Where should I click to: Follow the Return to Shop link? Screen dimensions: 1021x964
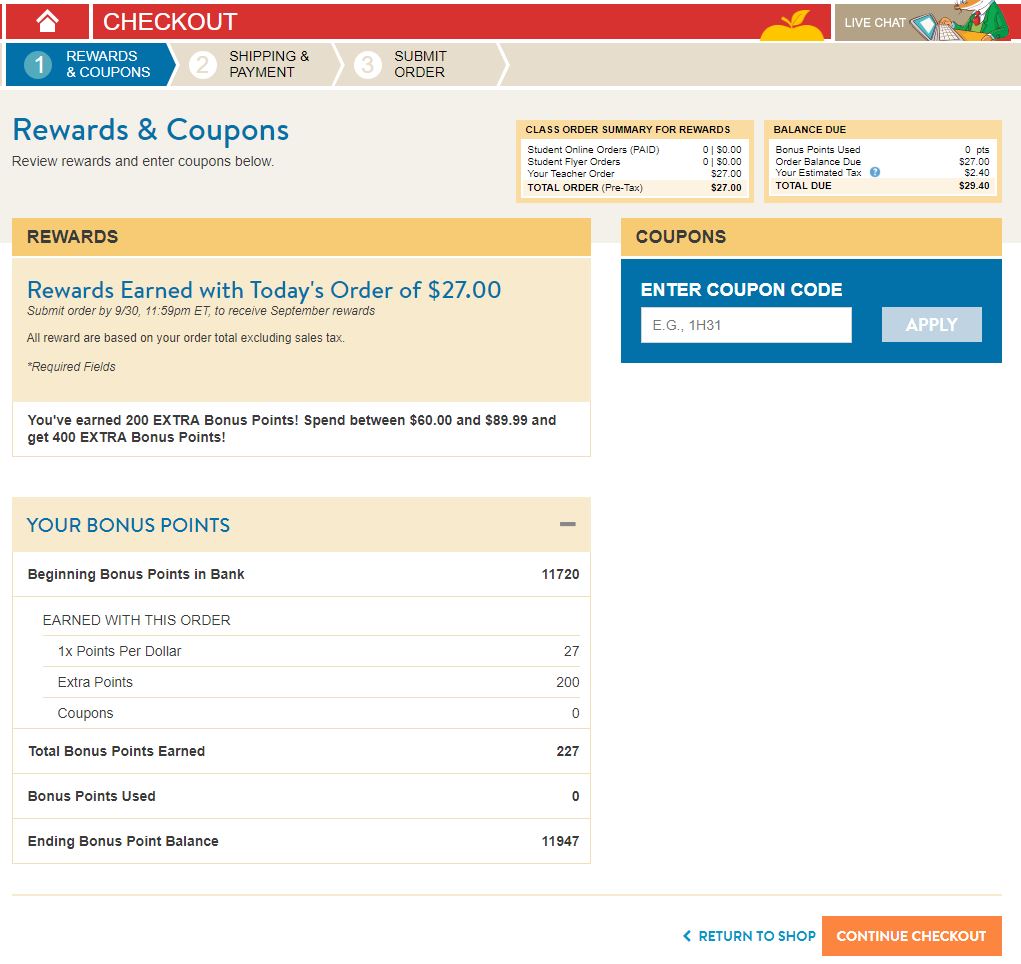pos(756,936)
